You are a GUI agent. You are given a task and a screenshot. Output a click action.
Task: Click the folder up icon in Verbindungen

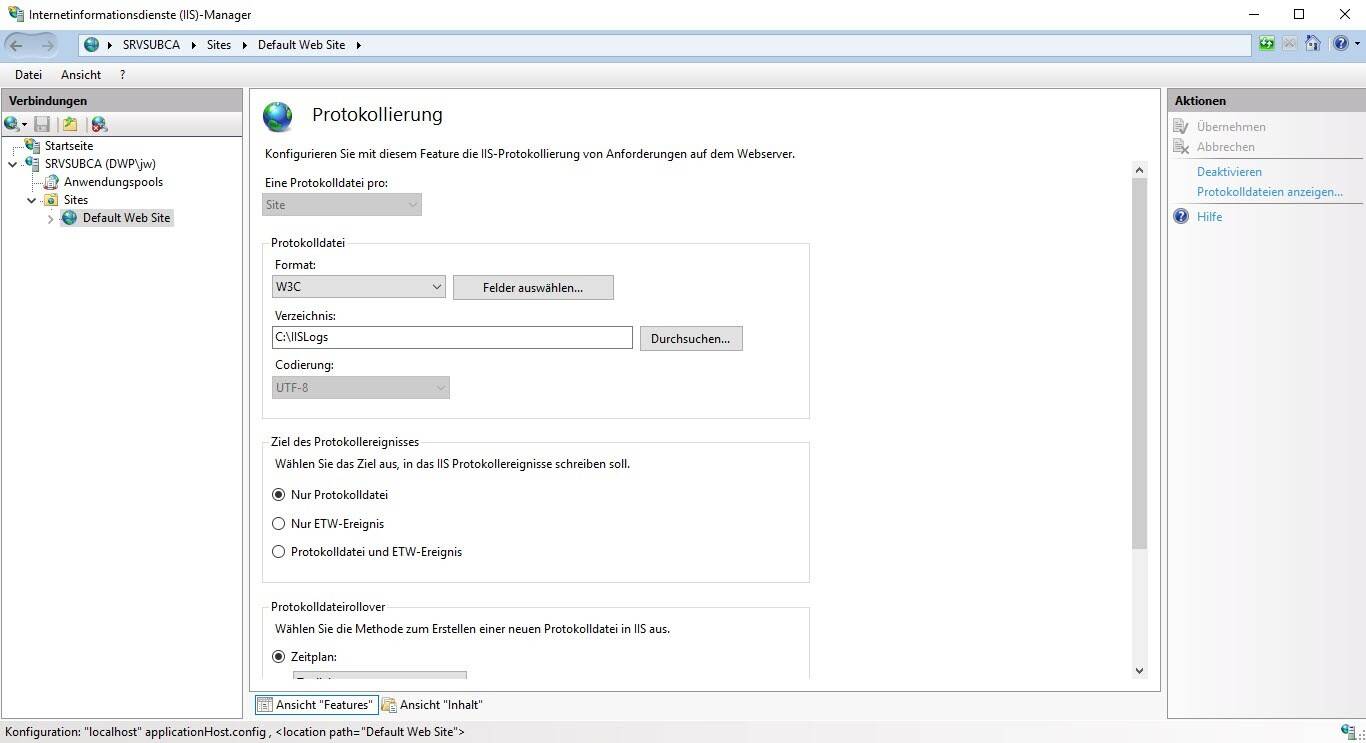point(70,124)
